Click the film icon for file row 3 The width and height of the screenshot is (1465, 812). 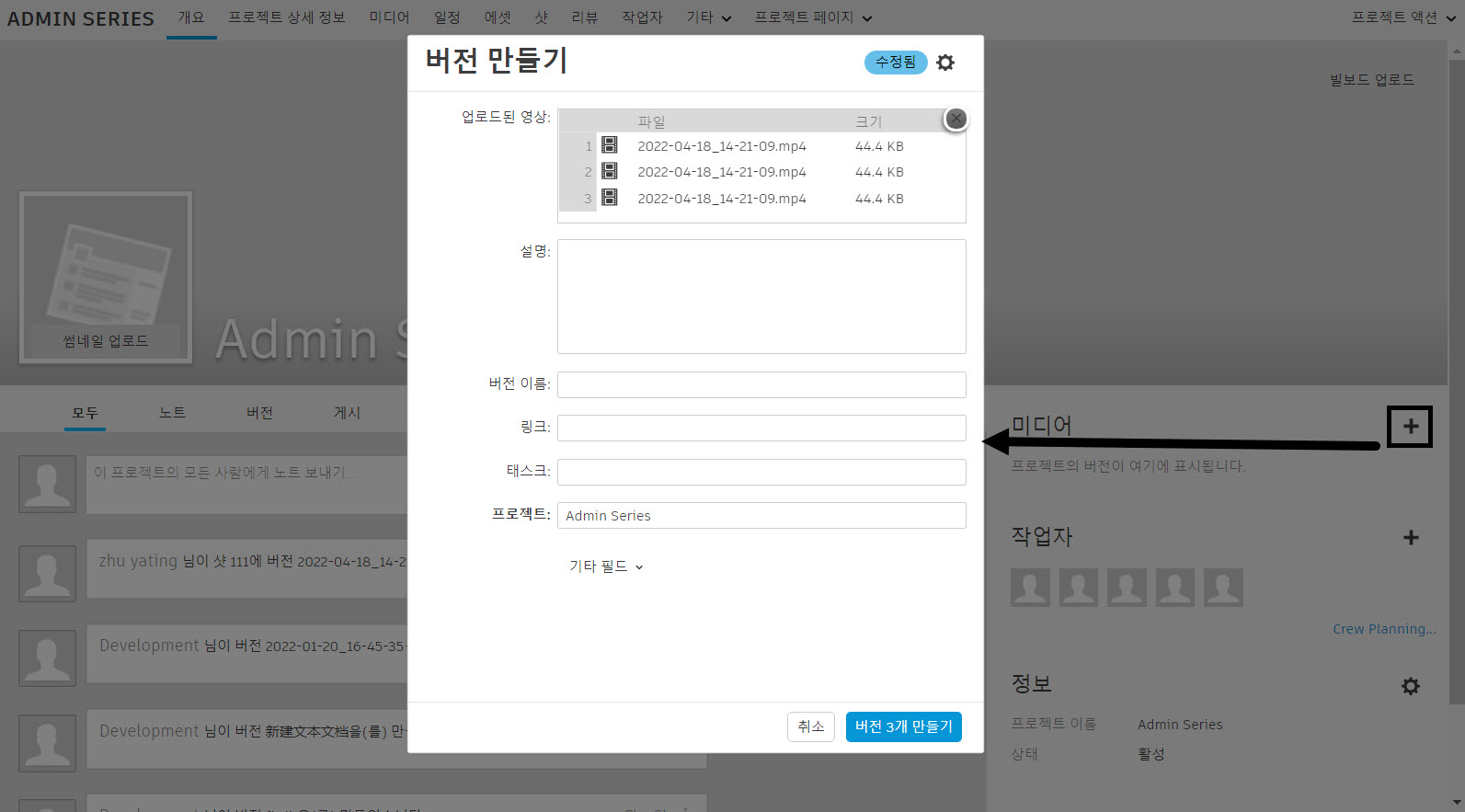[610, 198]
